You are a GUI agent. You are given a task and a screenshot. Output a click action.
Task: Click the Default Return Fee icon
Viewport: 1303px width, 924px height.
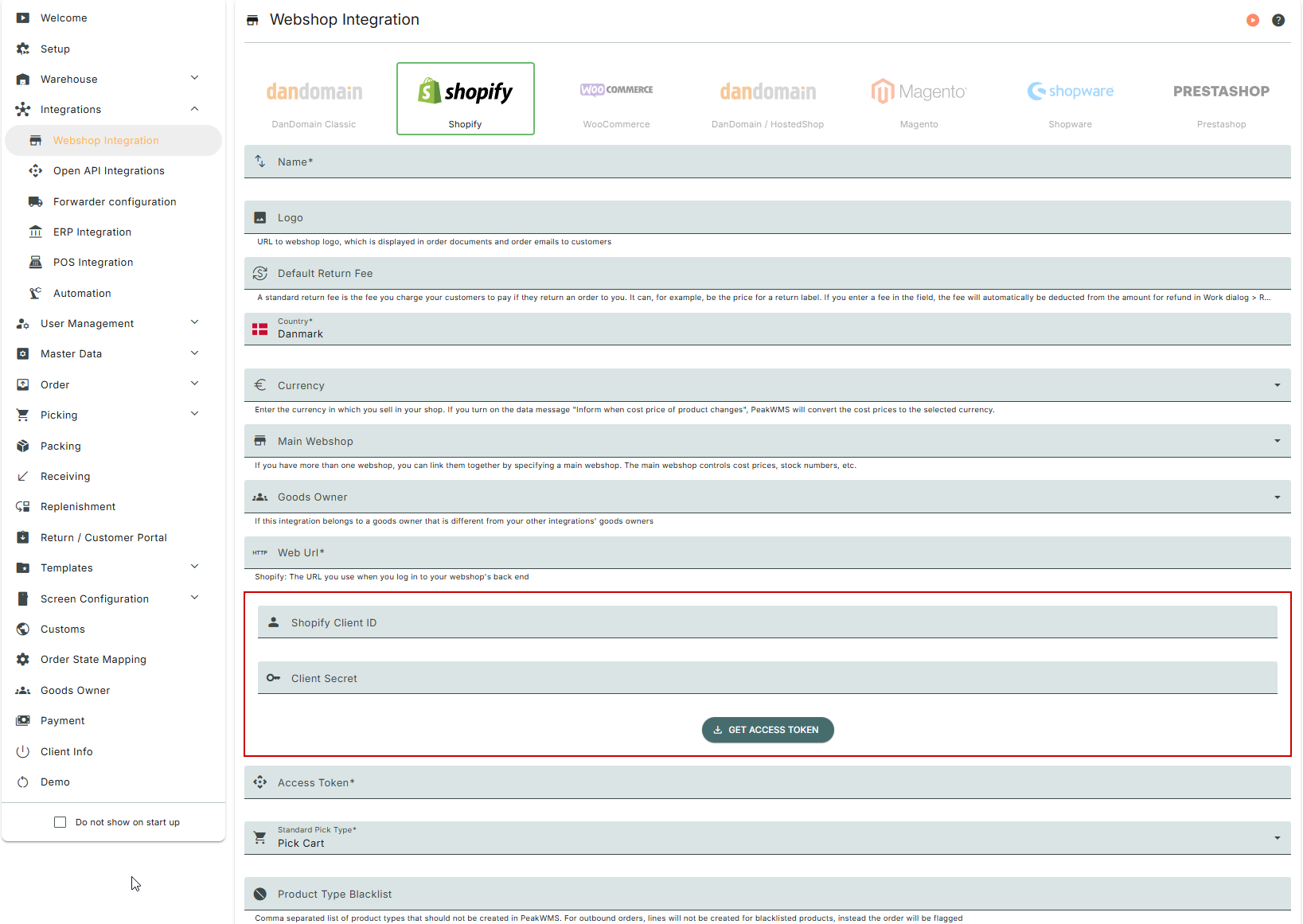pyautogui.click(x=259, y=273)
